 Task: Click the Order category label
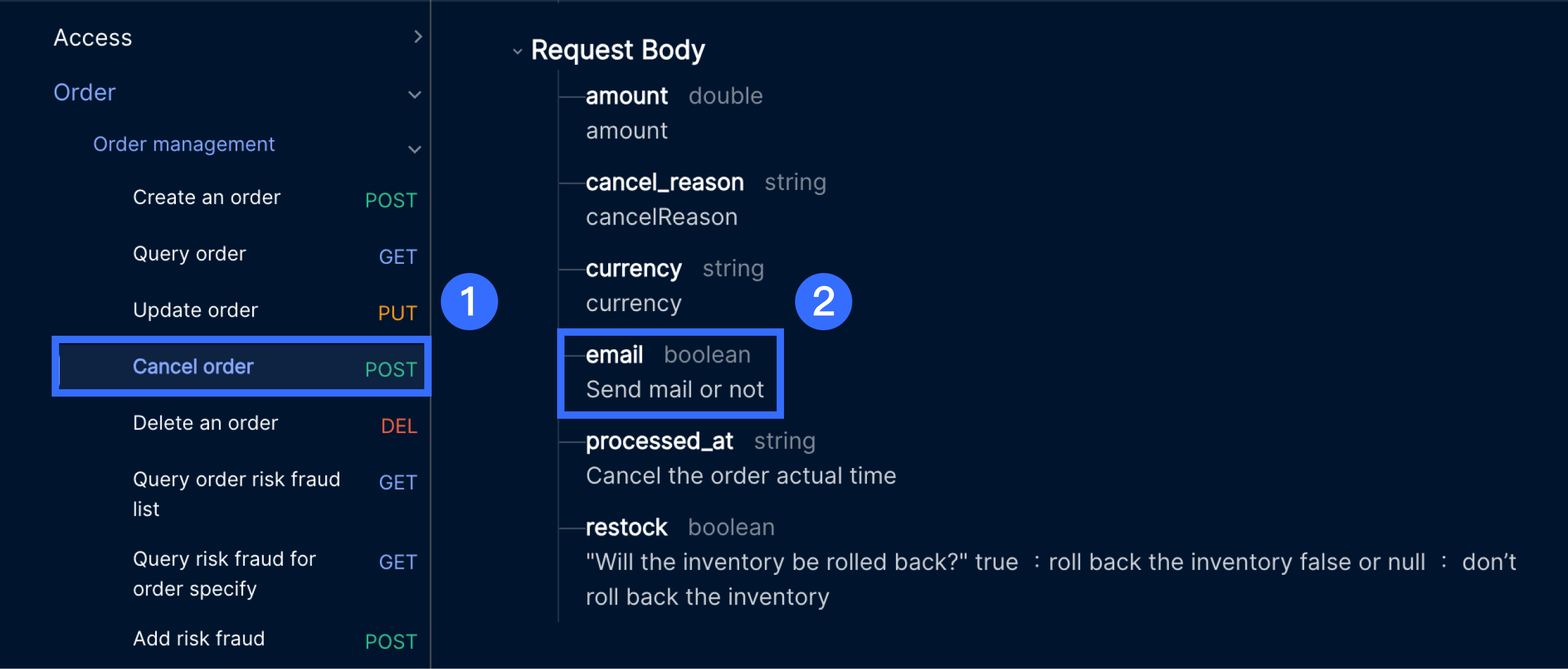85,92
